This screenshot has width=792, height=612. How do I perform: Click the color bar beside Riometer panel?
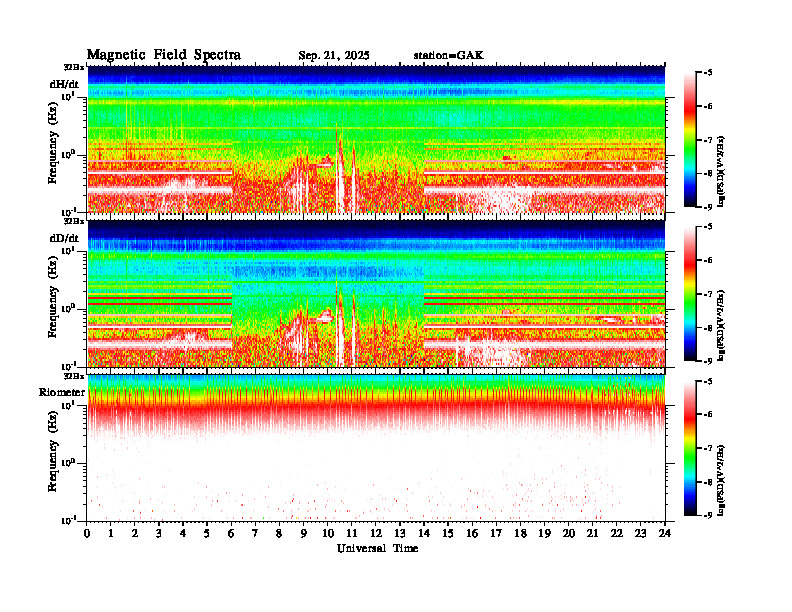point(690,448)
